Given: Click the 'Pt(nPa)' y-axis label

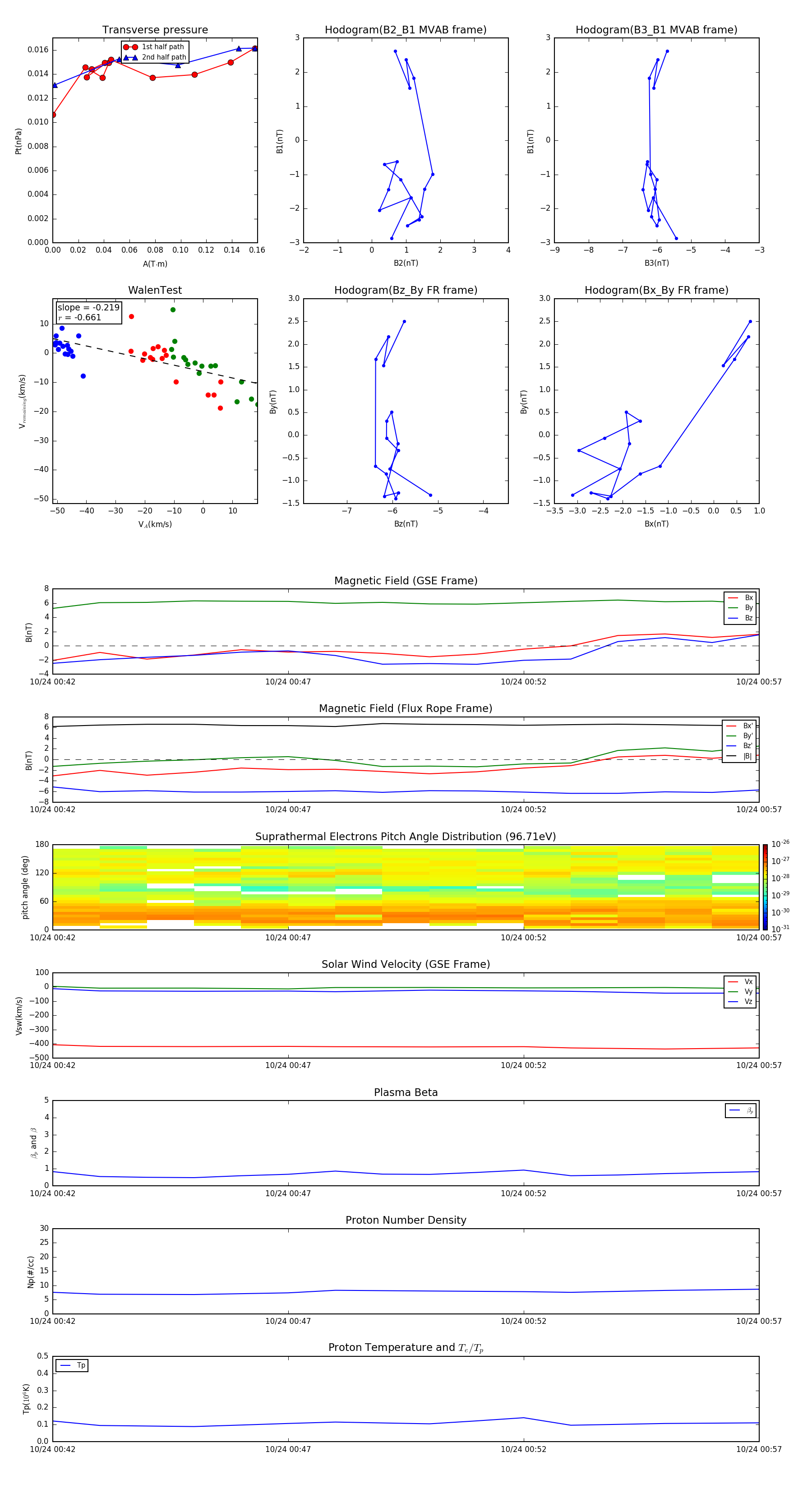Looking at the screenshot, I should (18, 141).
